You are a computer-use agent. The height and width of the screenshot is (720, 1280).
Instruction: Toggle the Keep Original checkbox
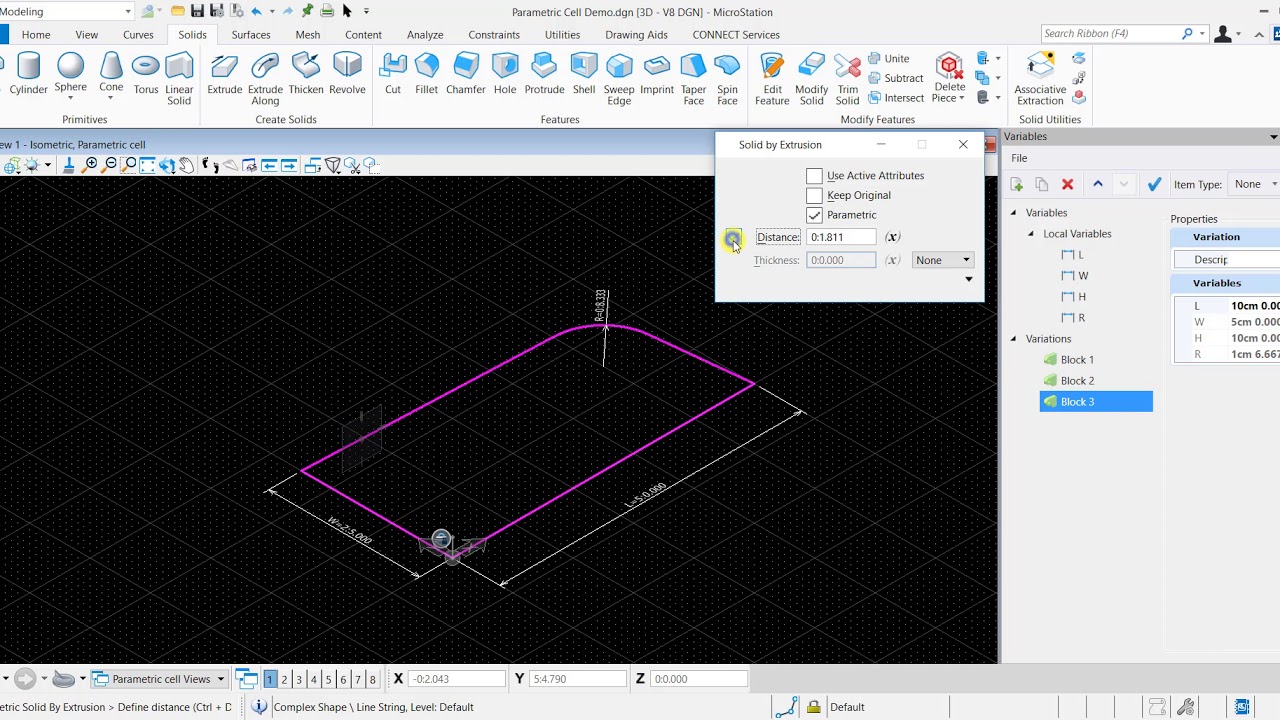coord(814,195)
